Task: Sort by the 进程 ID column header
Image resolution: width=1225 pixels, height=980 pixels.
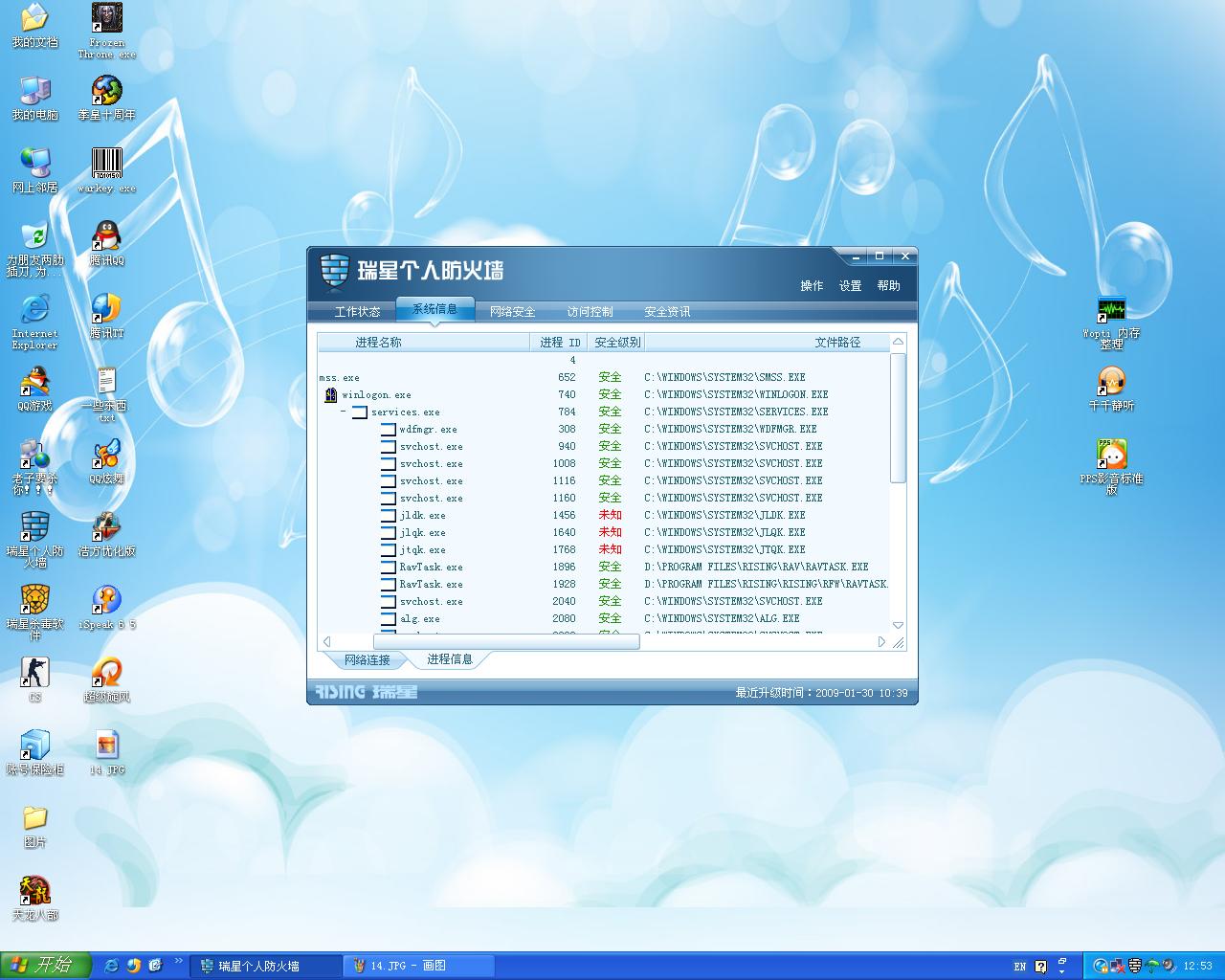Action: (x=559, y=342)
